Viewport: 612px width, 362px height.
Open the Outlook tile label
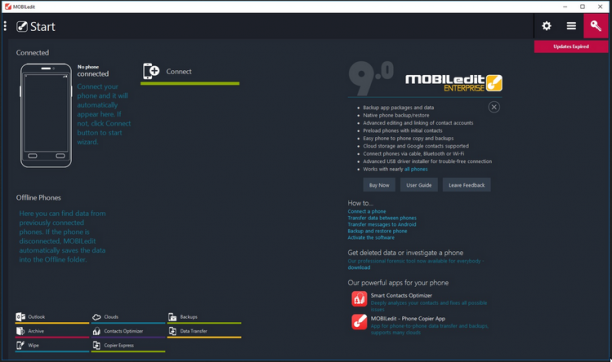click(x=36, y=317)
